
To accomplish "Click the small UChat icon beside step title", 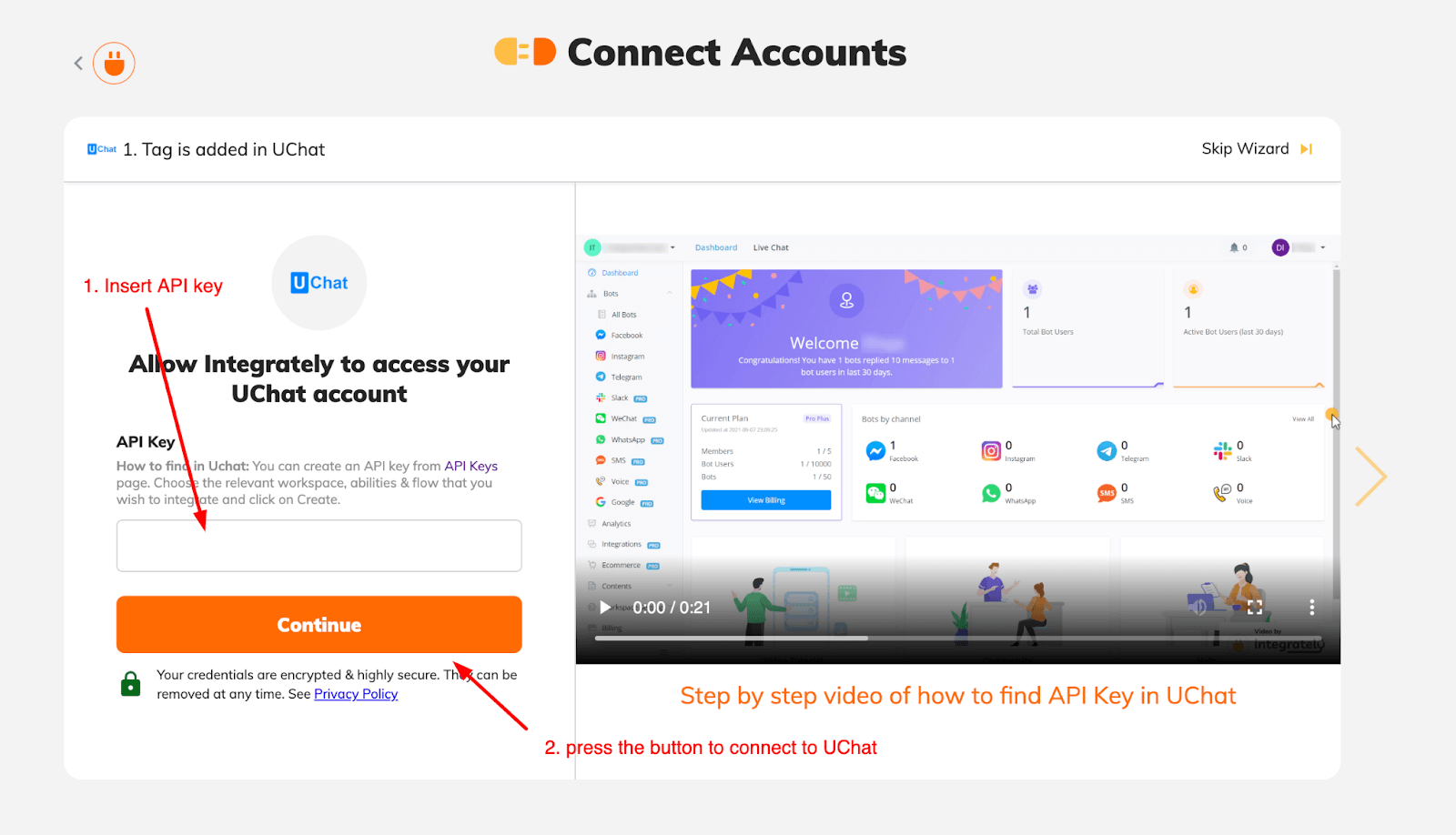I will (x=102, y=149).
